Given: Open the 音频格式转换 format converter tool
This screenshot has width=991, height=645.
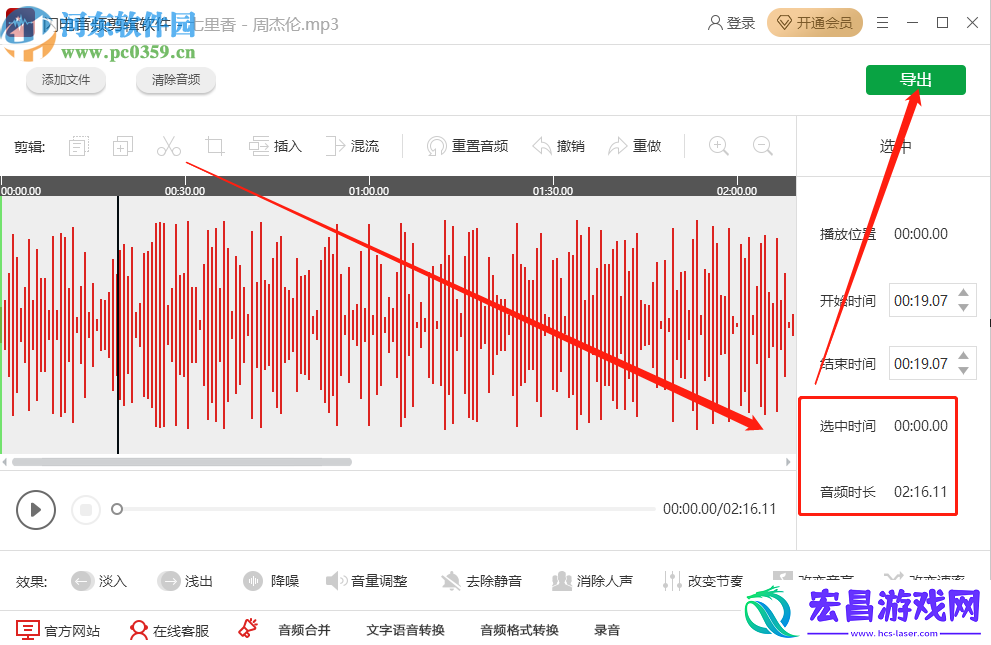Looking at the screenshot, I should pos(519,630).
